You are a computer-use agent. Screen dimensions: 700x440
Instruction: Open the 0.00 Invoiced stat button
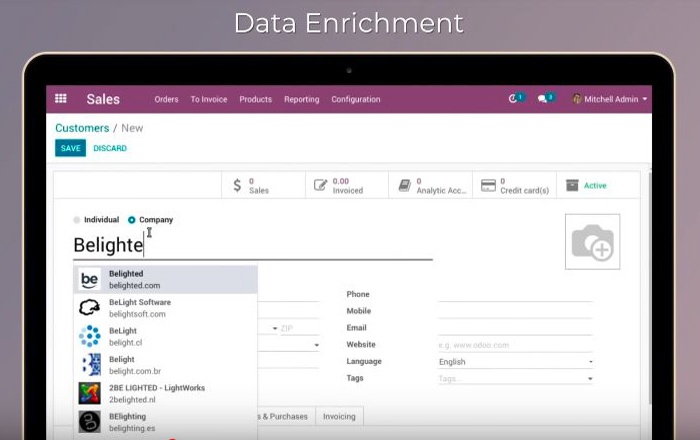click(347, 185)
